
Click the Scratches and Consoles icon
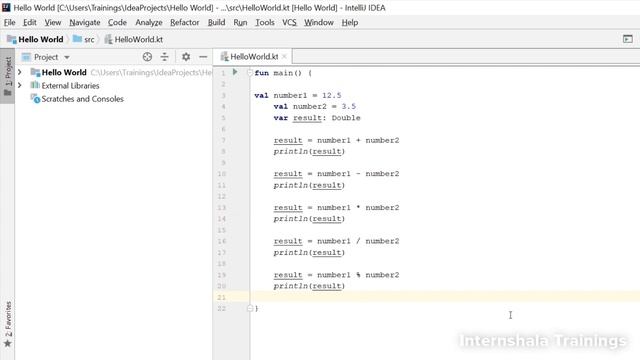click(x=36, y=98)
